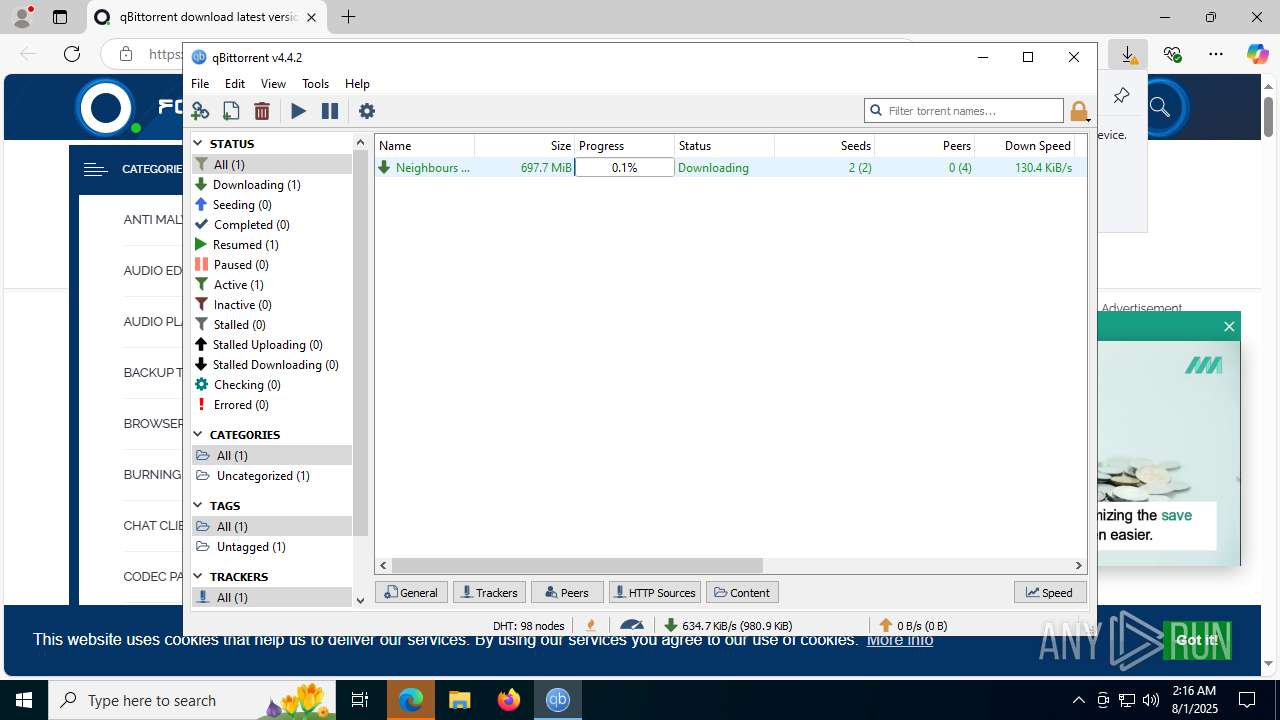Open the View menu

pyautogui.click(x=273, y=84)
